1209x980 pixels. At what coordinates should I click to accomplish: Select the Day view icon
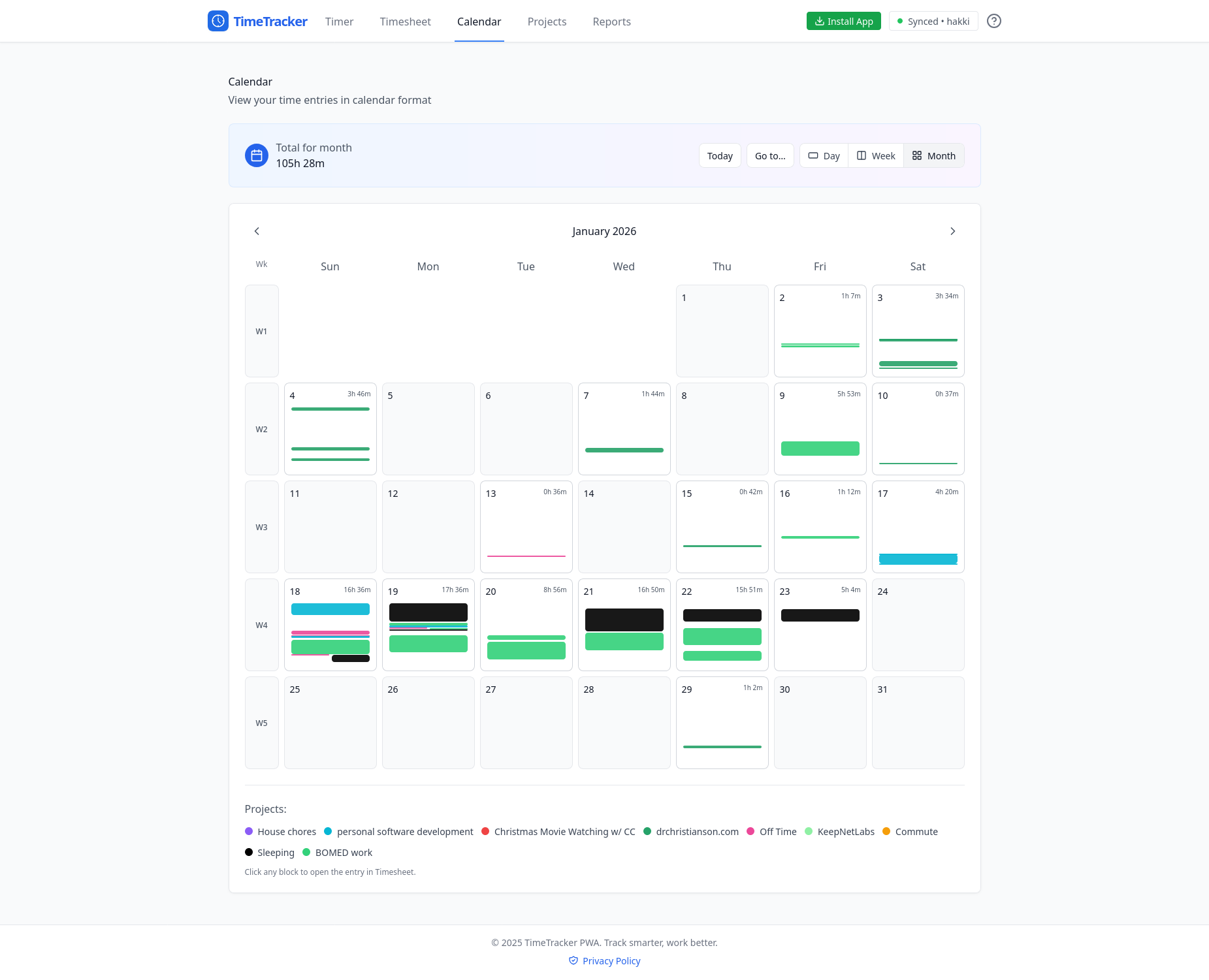(814, 155)
